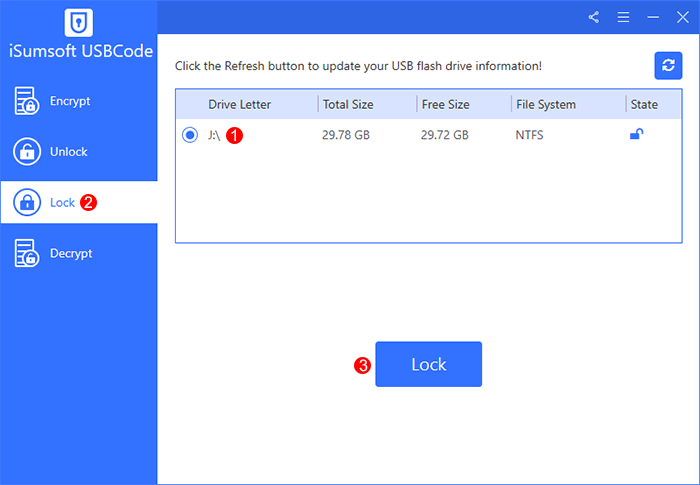
Task: Open the share options icon
Action: (x=593, y=17)
